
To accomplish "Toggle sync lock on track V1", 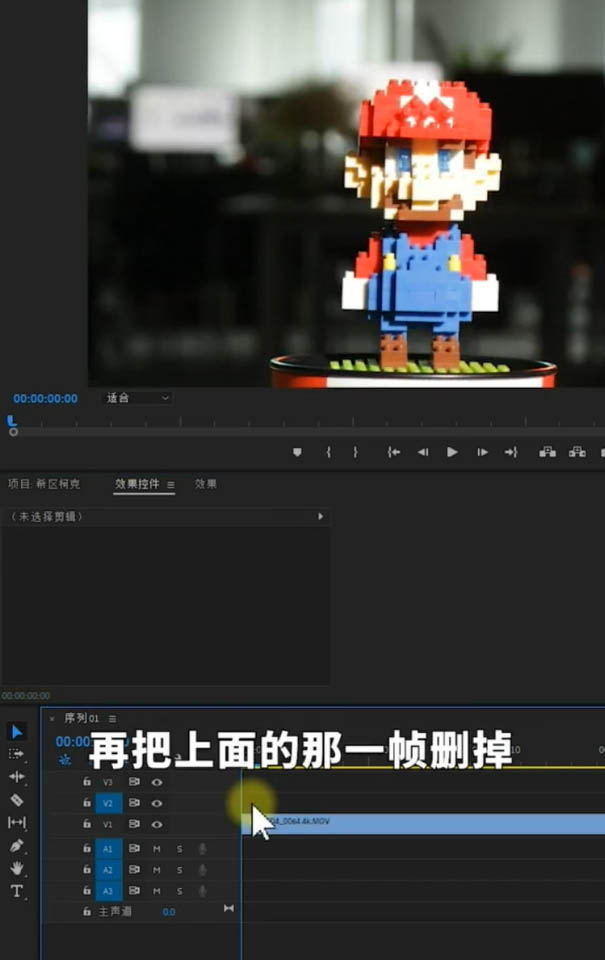I will 134,824.
